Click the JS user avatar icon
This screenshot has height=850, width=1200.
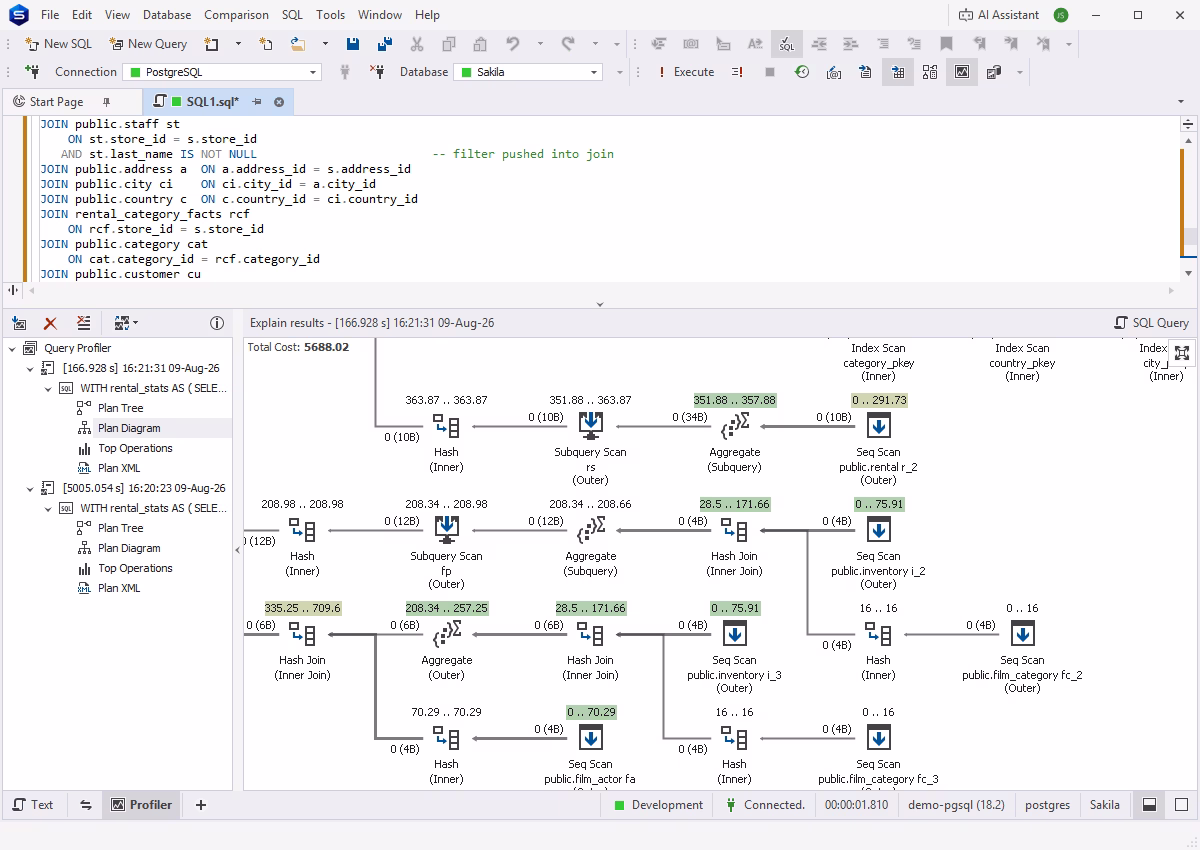point(1060,15)
